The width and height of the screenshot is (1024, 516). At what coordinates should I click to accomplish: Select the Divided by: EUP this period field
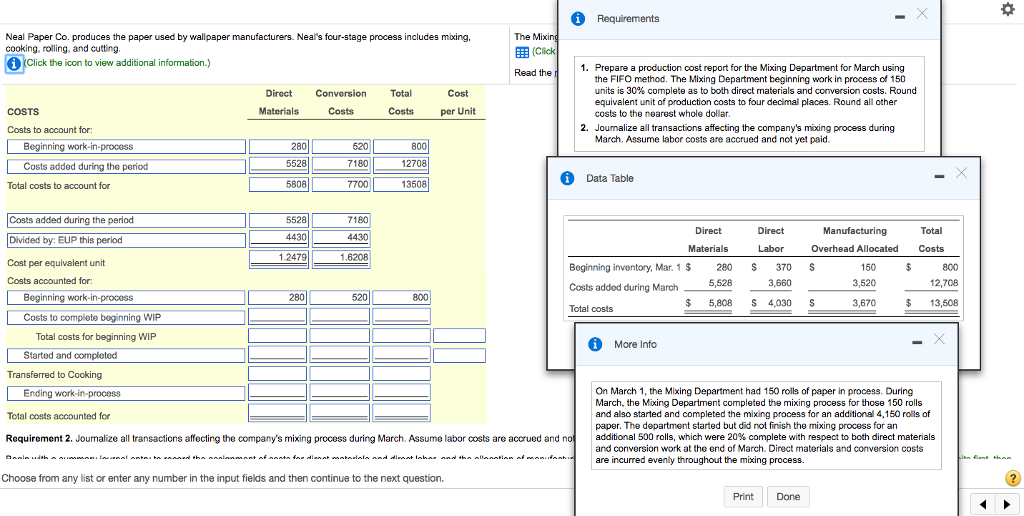(127, 240)
